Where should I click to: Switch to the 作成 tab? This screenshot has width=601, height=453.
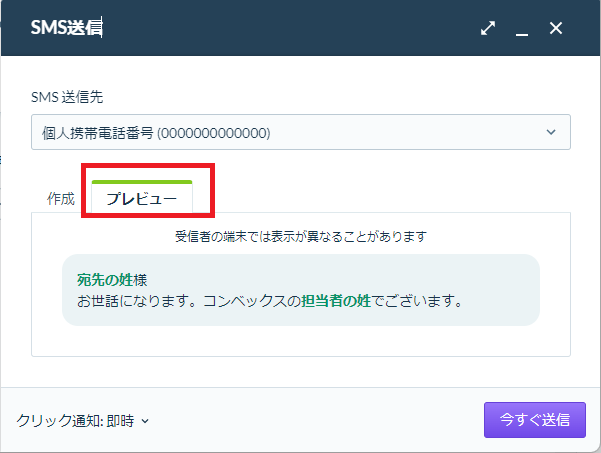tap(61, 199)
